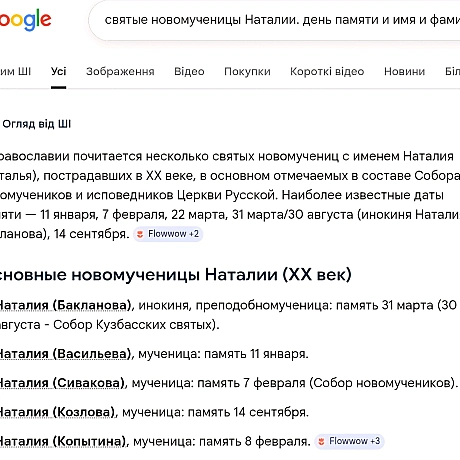The width and height of the screenshot is (460, 460).
Task: Open the Короткі відео tab
Action: click(327, 71)
